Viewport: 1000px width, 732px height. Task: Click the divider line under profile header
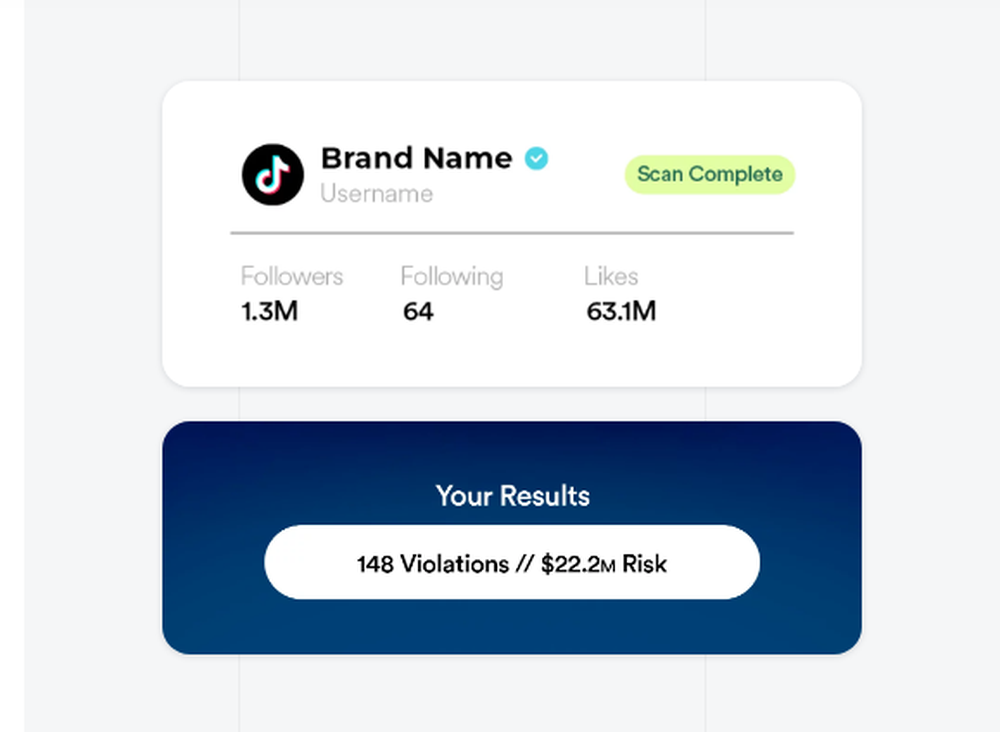512,233
